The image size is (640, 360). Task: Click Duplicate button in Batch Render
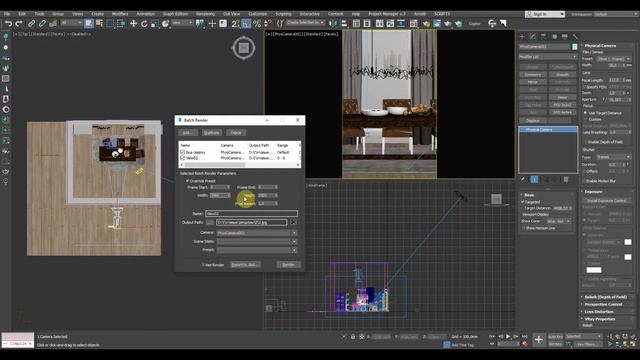[211, 133]
